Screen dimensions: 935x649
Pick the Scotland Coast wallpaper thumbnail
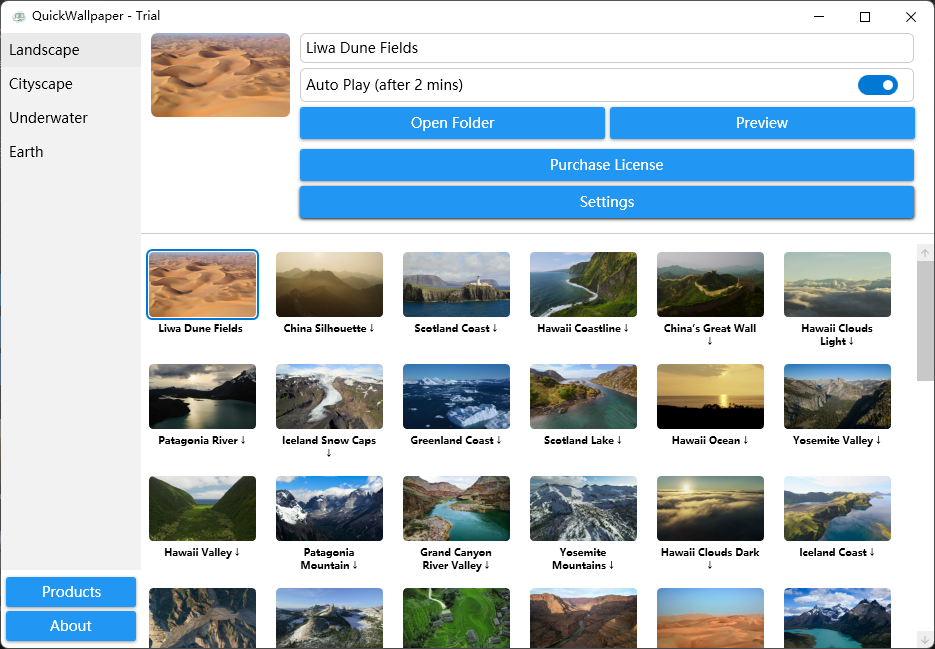click(x=456, y=285)
